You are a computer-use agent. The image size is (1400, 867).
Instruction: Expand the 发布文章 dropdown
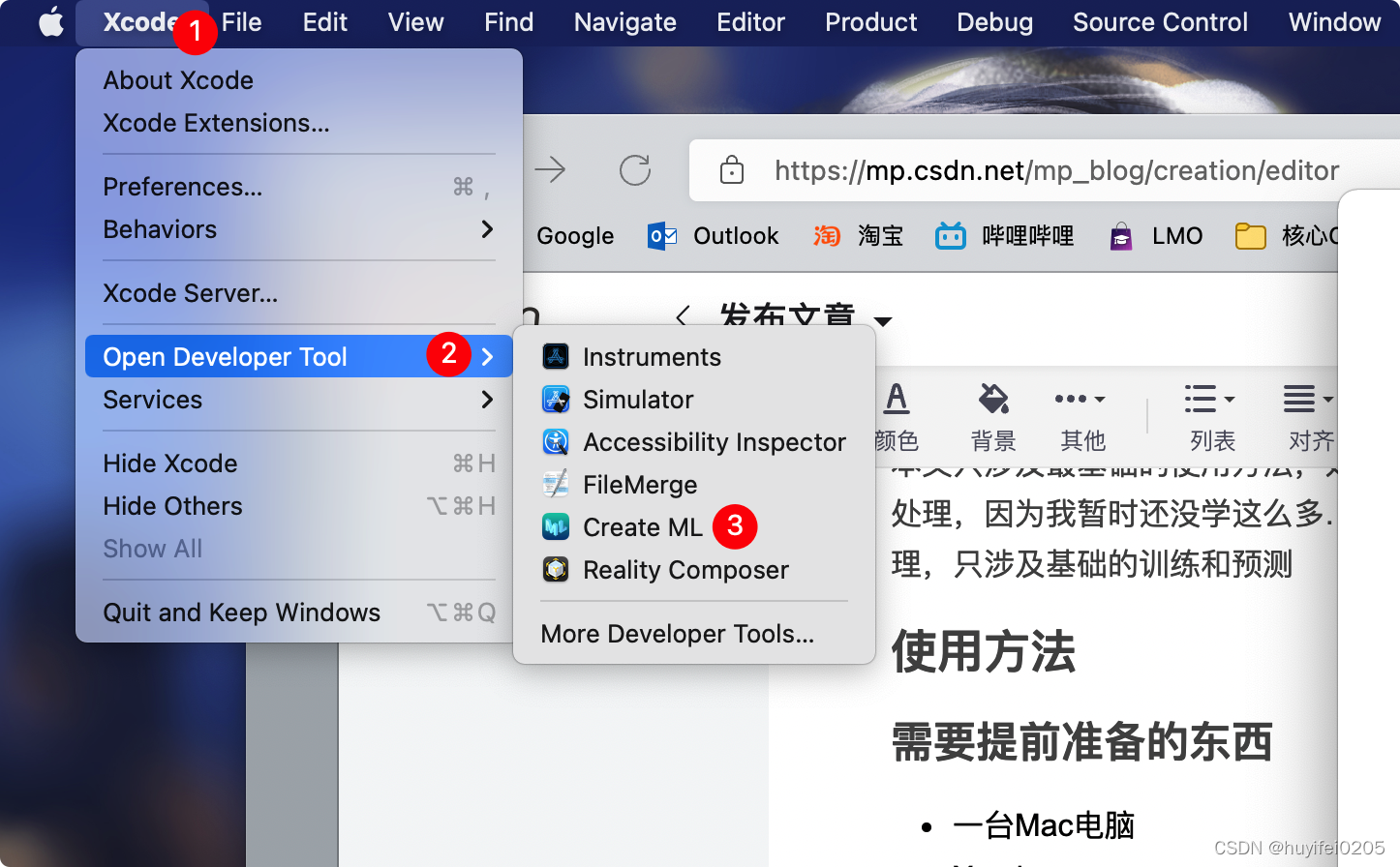tap(881, 319)
